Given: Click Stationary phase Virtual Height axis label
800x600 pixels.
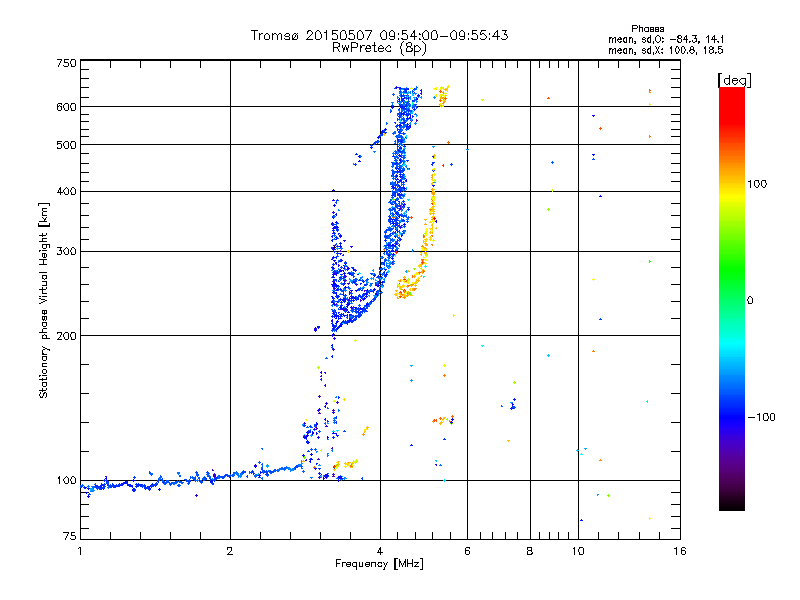Looking at the screenshot, I should pyautogui.click(x=44, y=300).
